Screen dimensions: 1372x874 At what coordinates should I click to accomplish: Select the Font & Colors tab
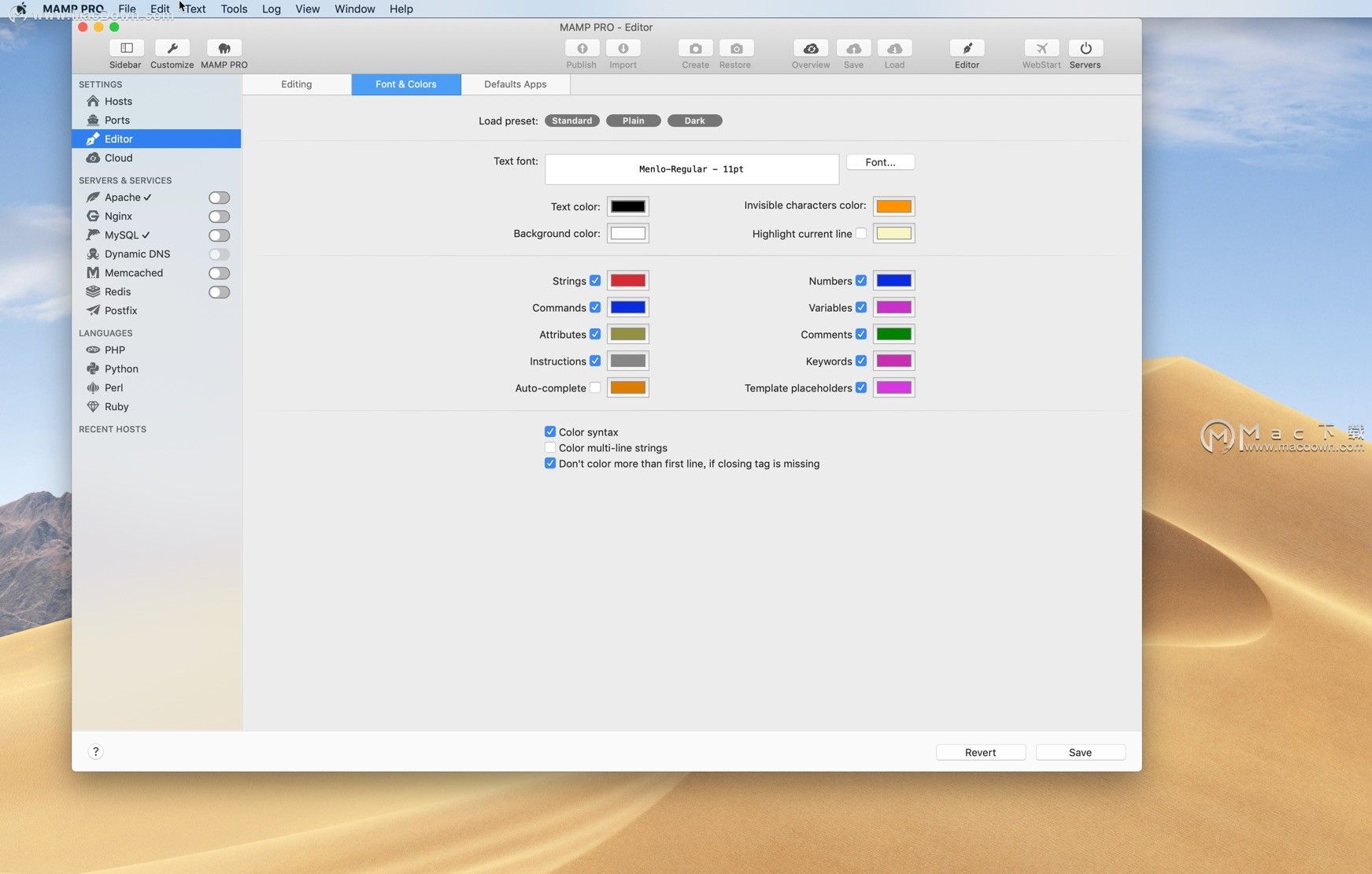click(406, 84)
